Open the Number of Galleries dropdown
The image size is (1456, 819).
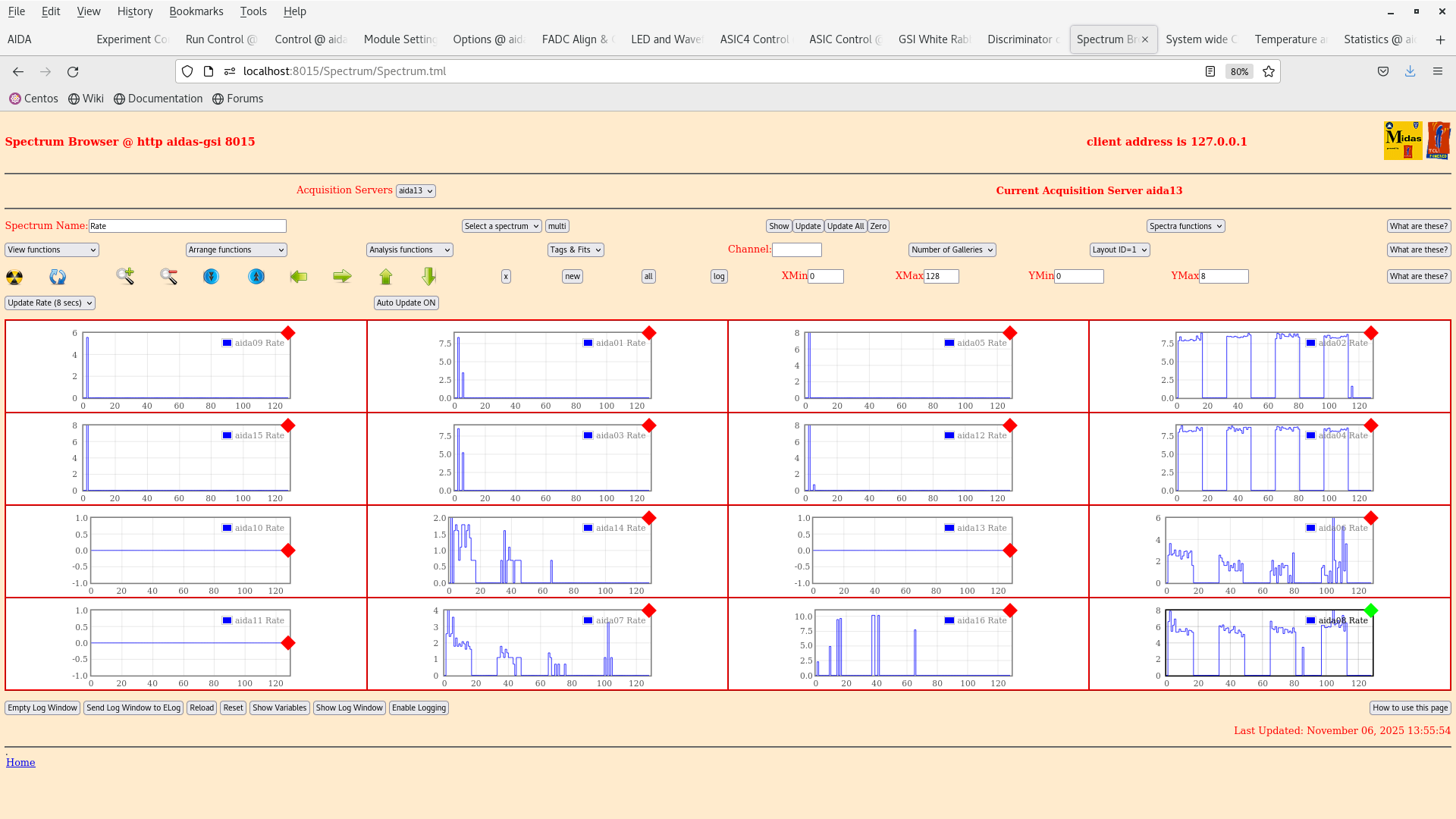tap(952, 249)
